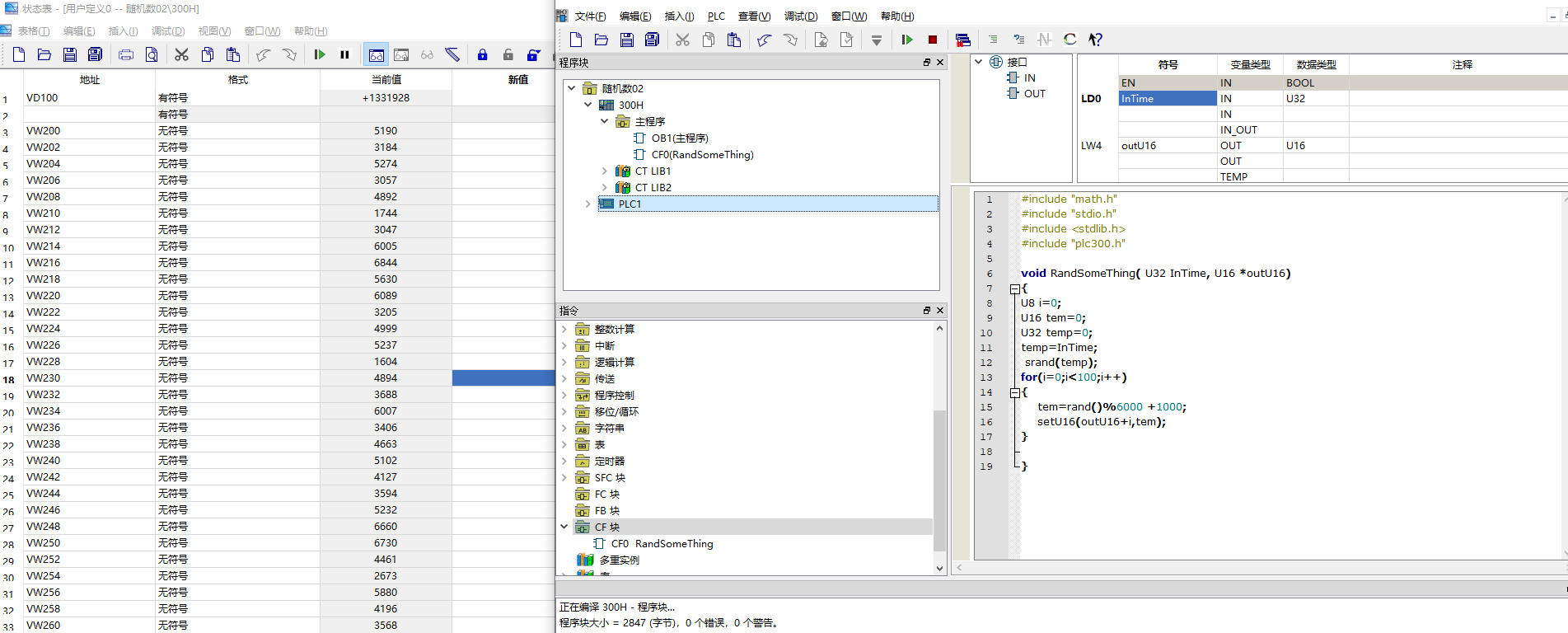Click the instruction panel vertical scrollbar thumb

[x=939, y=481]
